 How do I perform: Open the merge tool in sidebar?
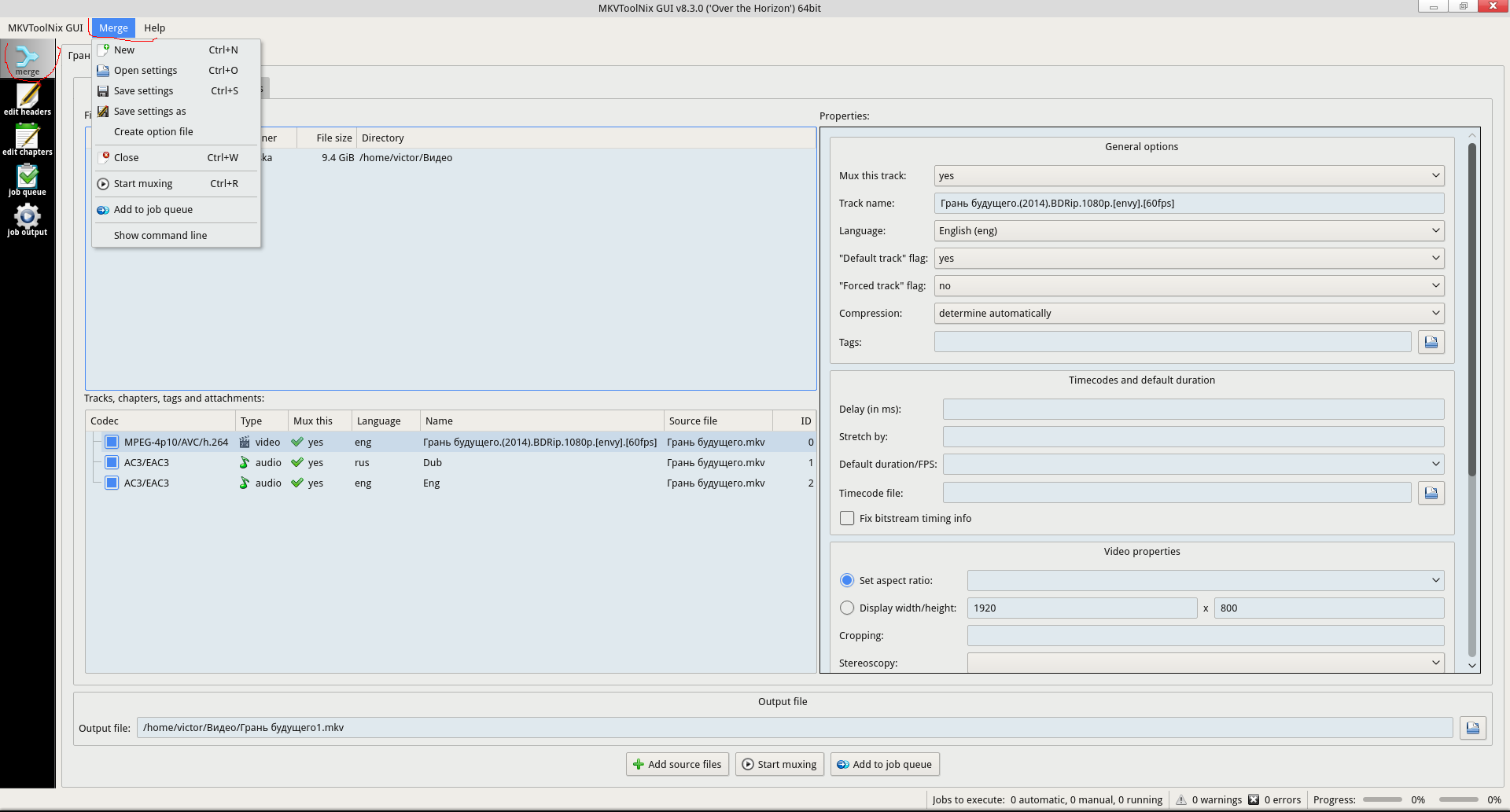pos(28,59)
